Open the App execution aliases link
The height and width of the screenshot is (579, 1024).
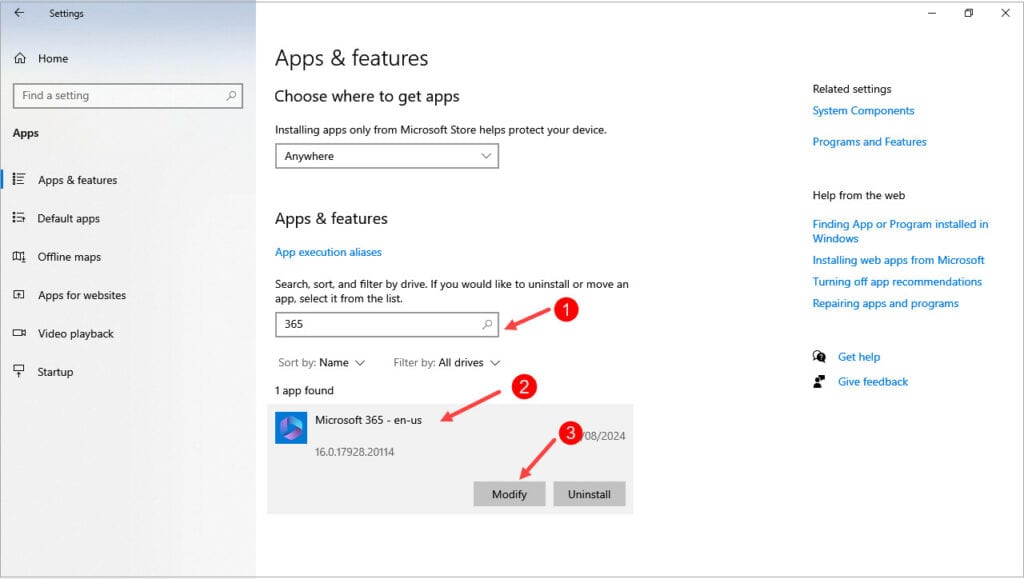[x=328, y=252]
